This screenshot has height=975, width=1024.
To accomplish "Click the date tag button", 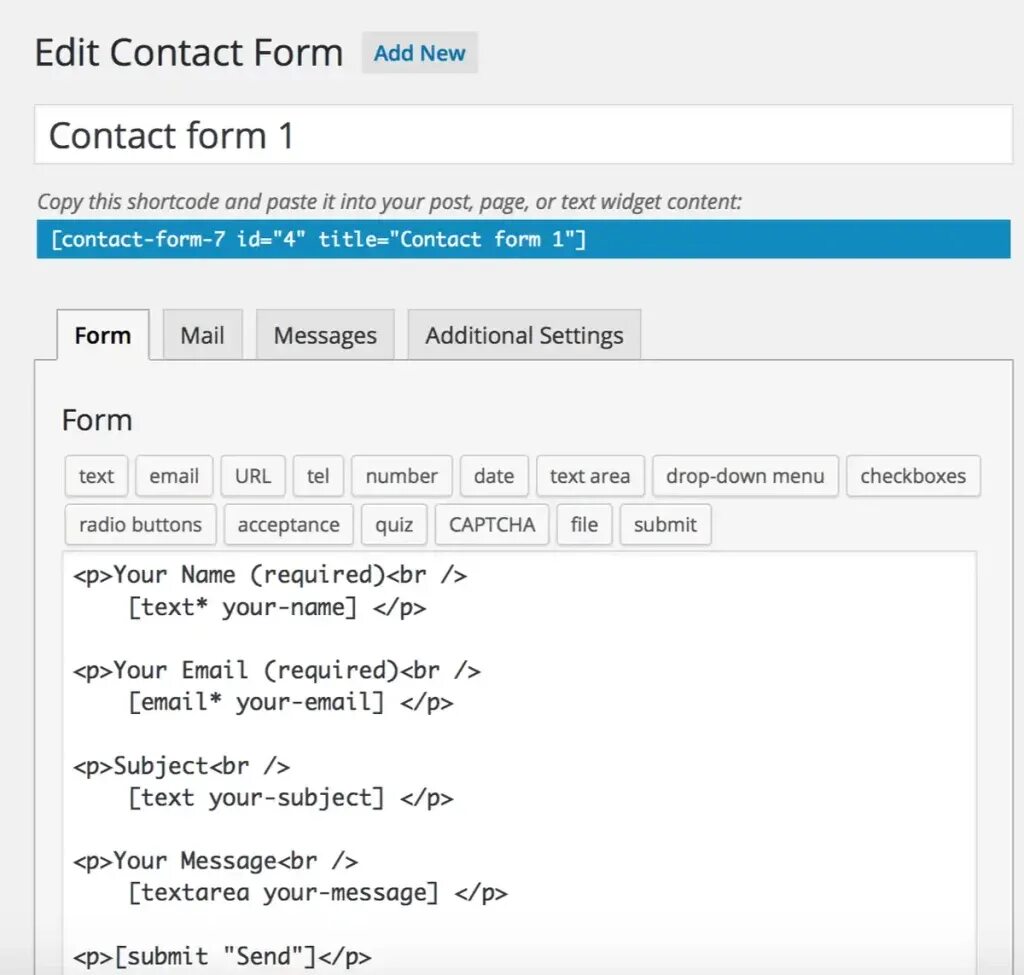I will click(x=494, y=476).
